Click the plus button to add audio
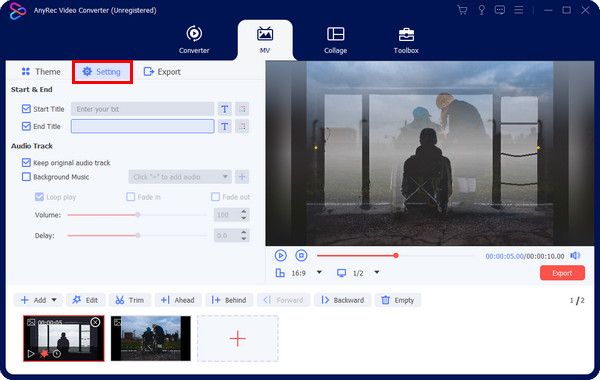This screenshot has width=600, height=380. 242,177
